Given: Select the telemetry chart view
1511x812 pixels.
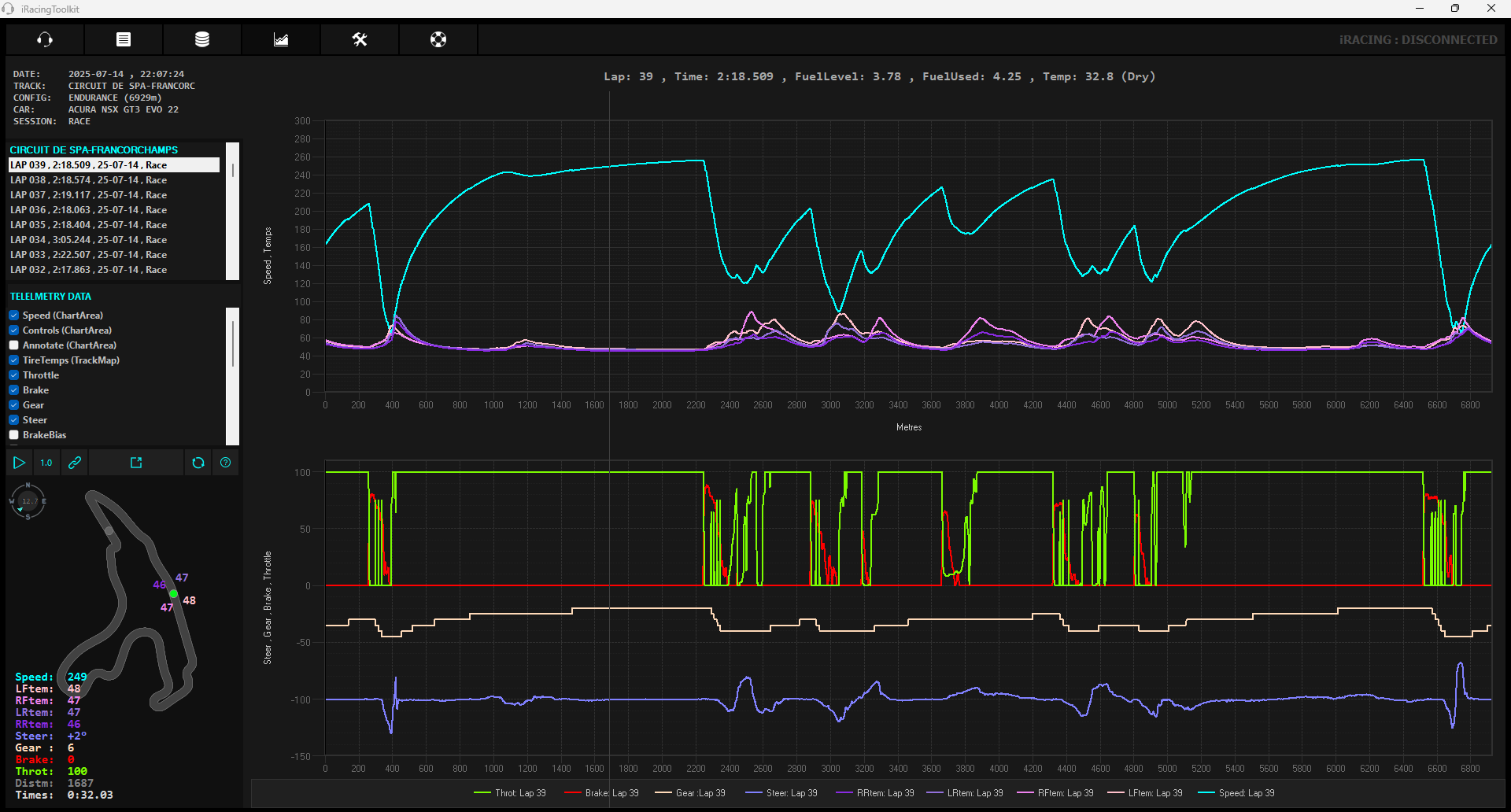Looking at the screenshot, I should click(x=280, y=39).
